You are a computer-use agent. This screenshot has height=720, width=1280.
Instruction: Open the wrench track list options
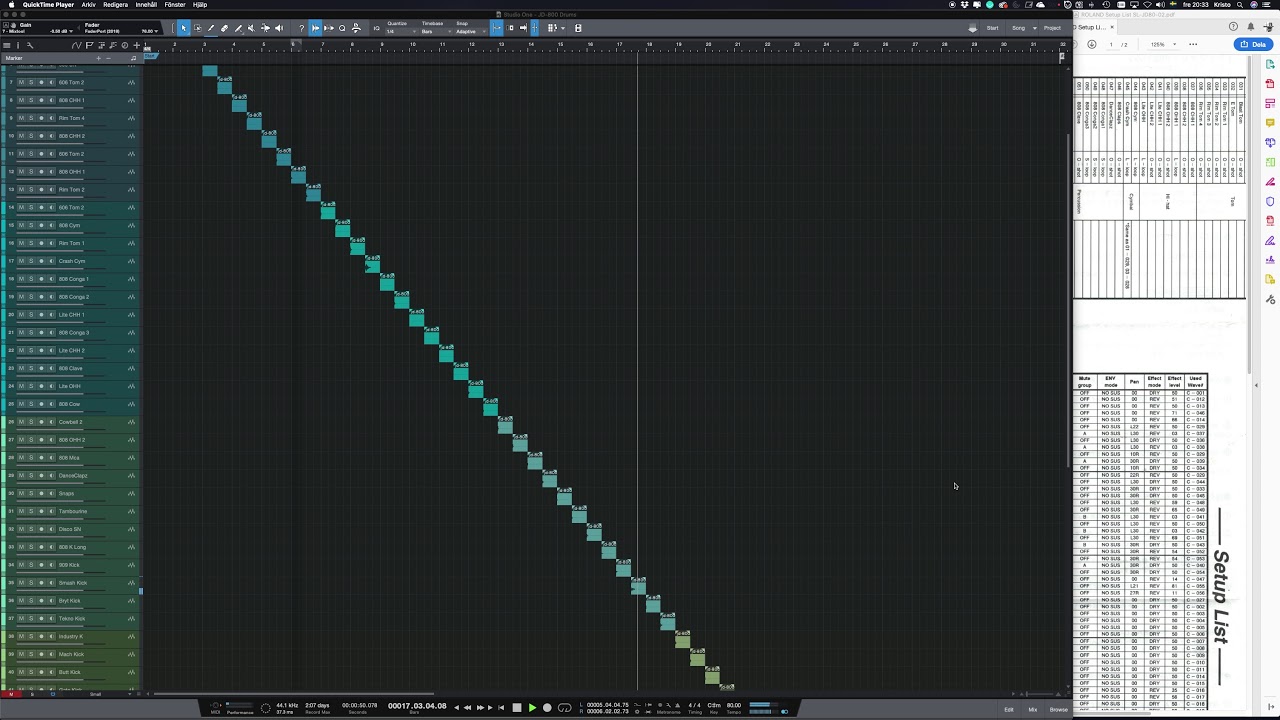[30, 45]
